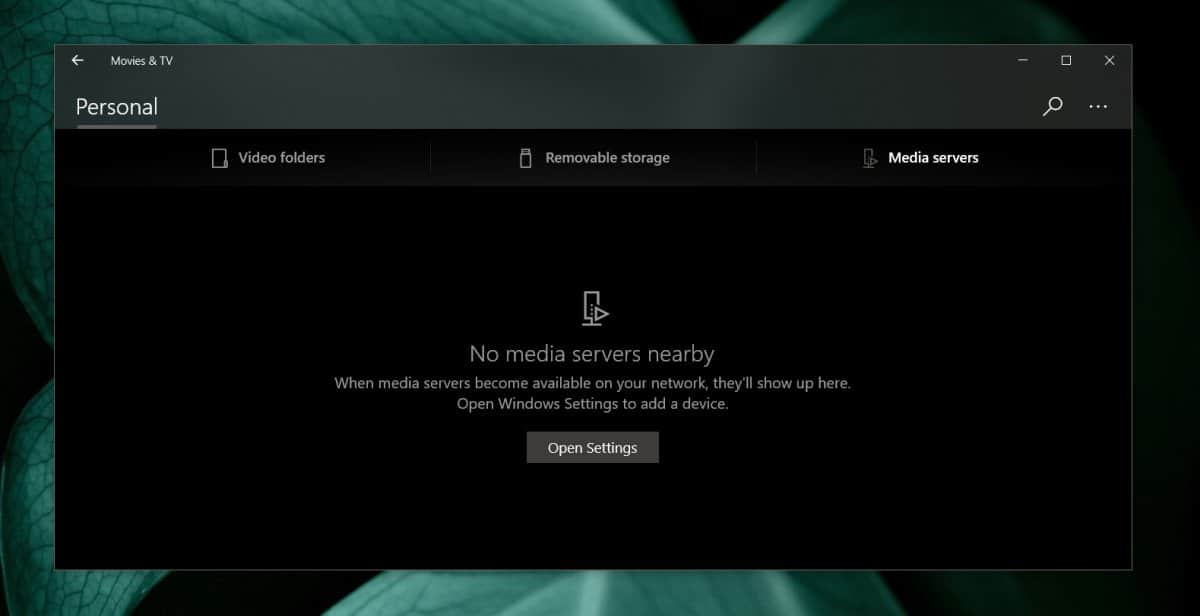
Task: Switch to Video folders tab
Action: pos(268,158)
